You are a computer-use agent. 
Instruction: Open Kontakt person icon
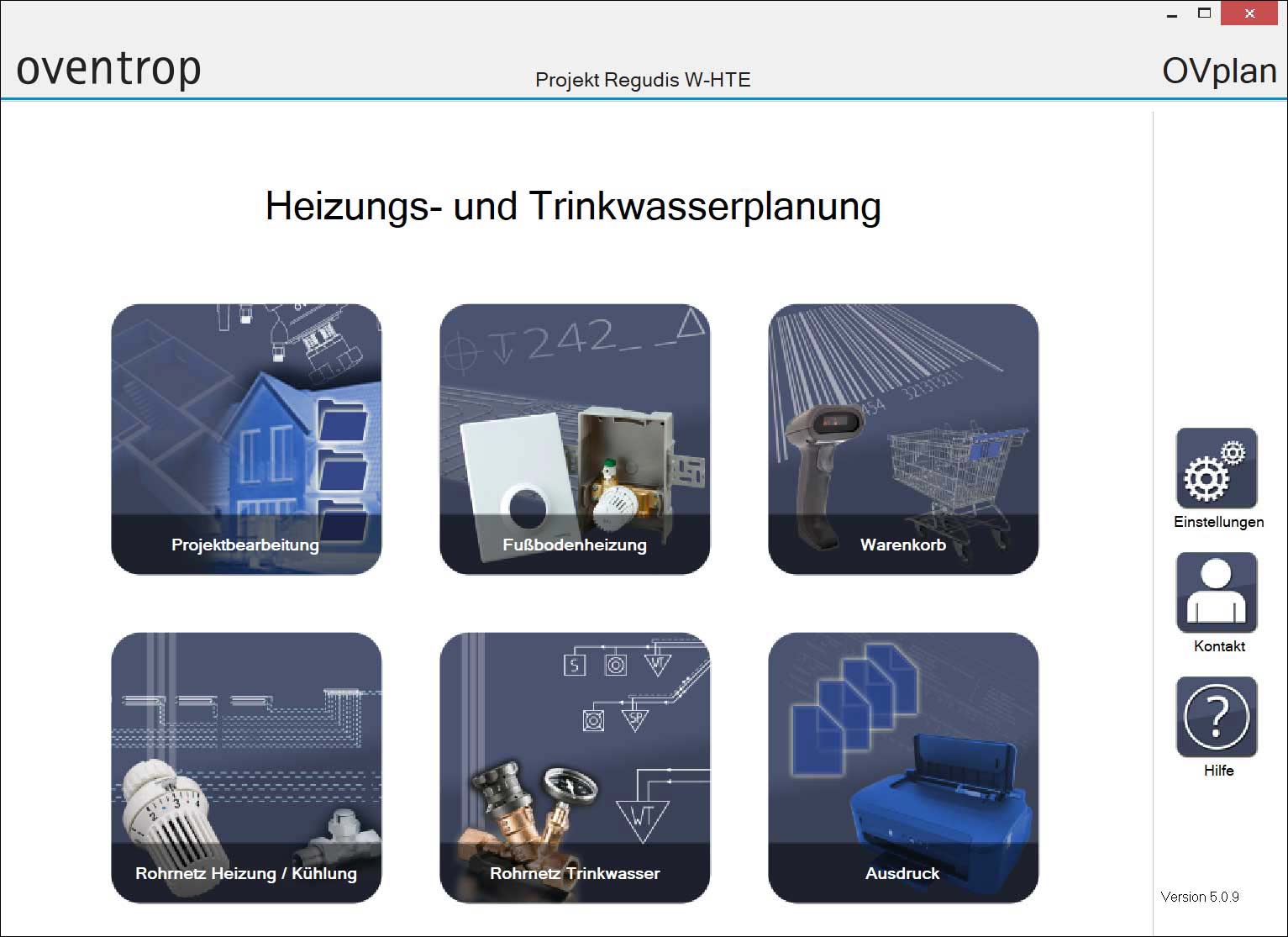(1217, 592)
